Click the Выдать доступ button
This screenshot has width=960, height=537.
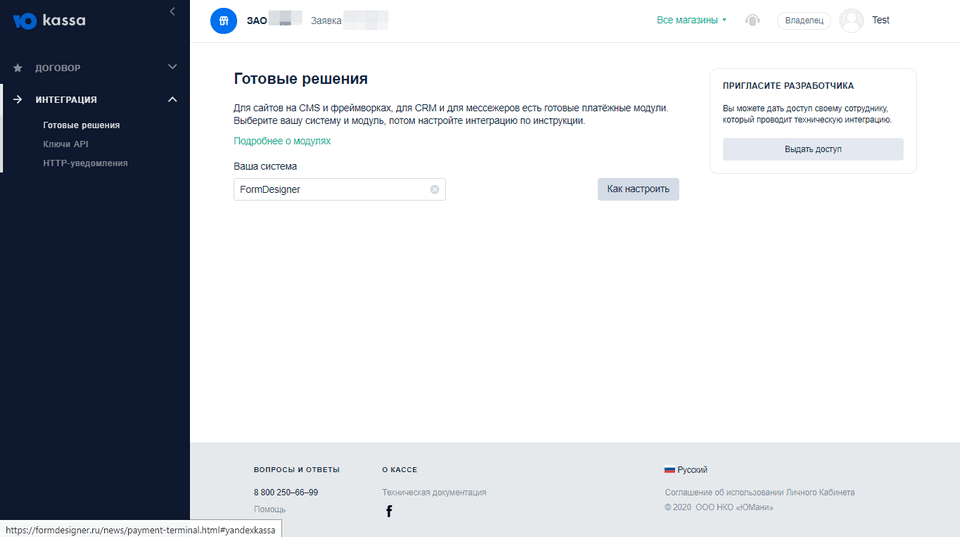tap(812, 149)
